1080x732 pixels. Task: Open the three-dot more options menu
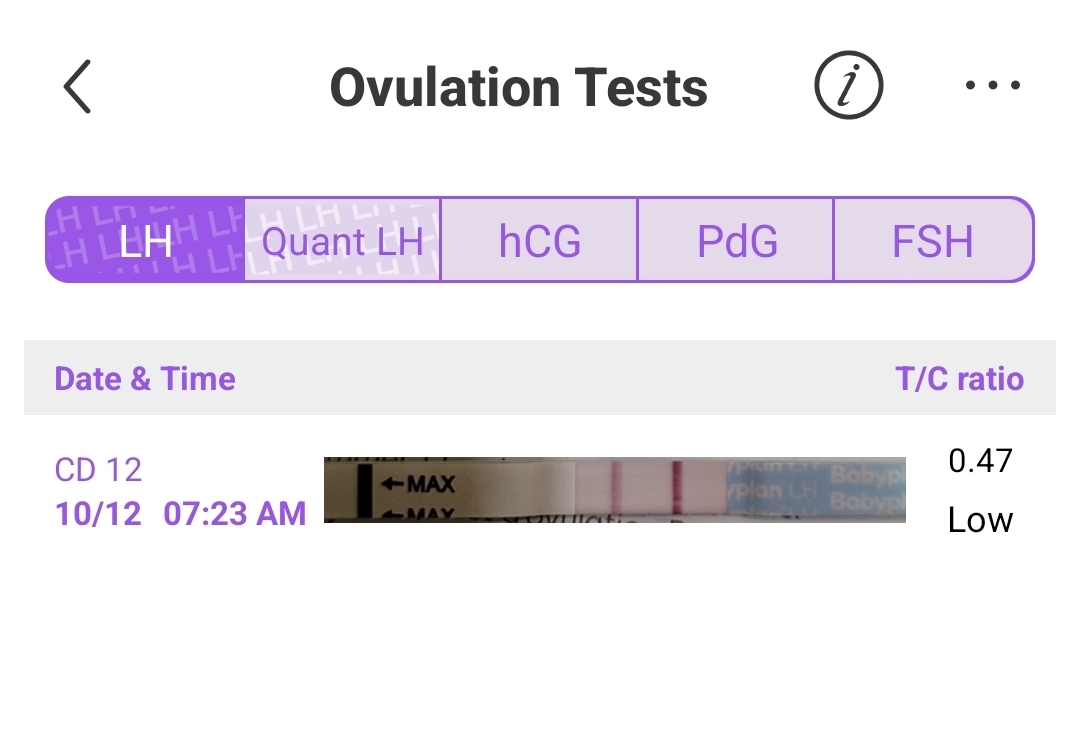[992, 86]
